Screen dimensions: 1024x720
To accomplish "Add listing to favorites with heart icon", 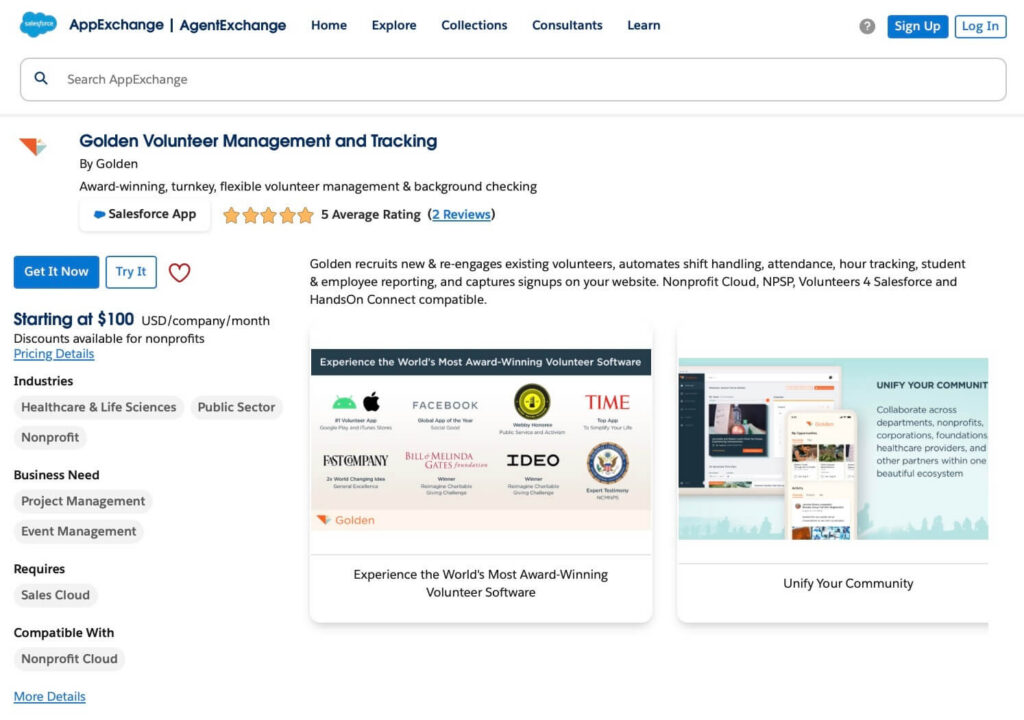I will 180,272.
